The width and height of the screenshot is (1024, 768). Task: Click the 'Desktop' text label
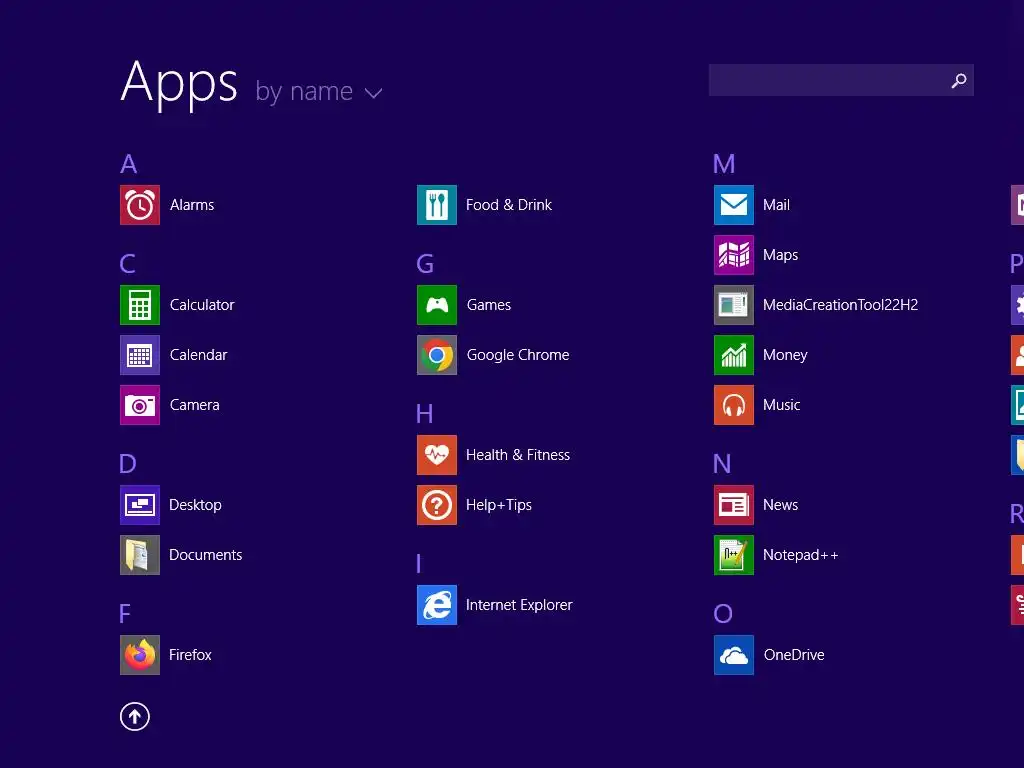(x=195, y=505)
